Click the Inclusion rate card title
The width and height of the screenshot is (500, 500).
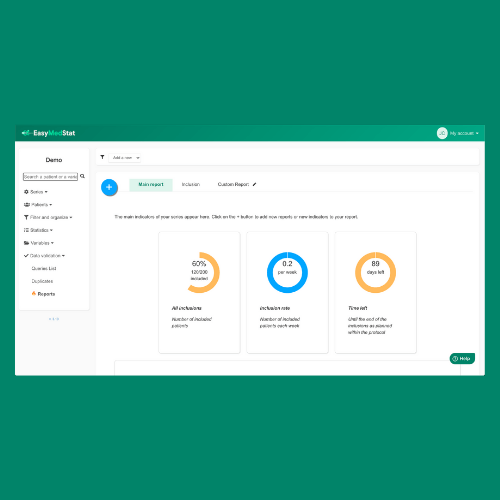tap(275, 308)
